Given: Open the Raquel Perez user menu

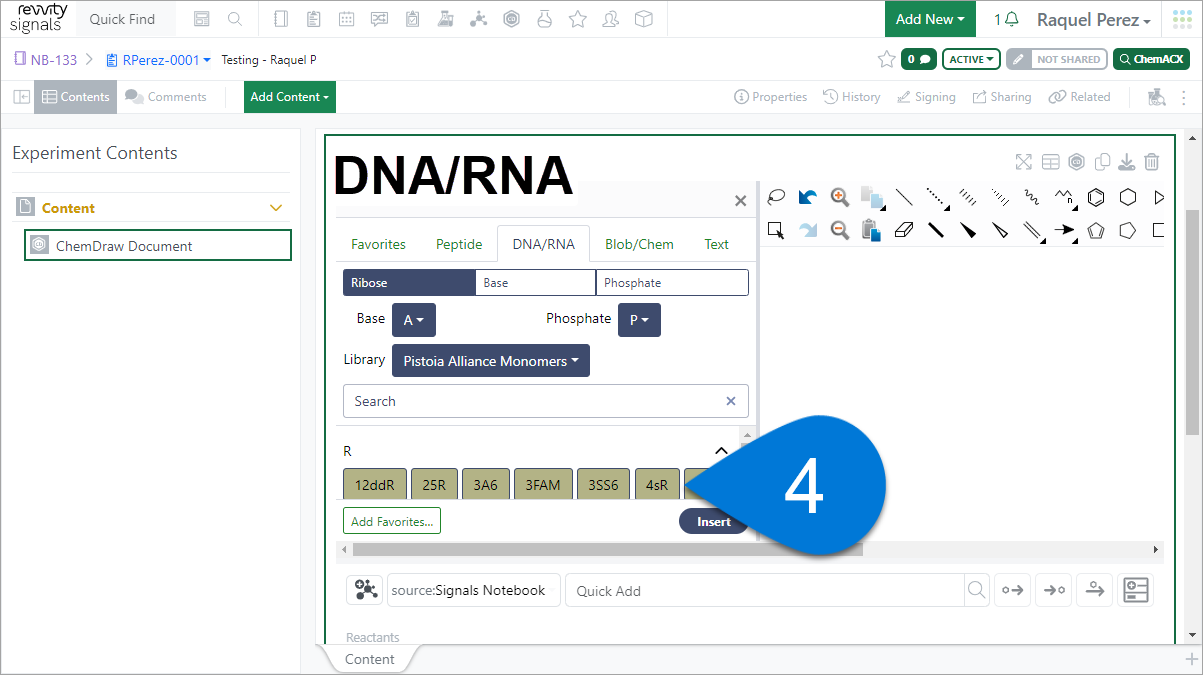Looking at the screenshot, I should [x=1093, y=20].
